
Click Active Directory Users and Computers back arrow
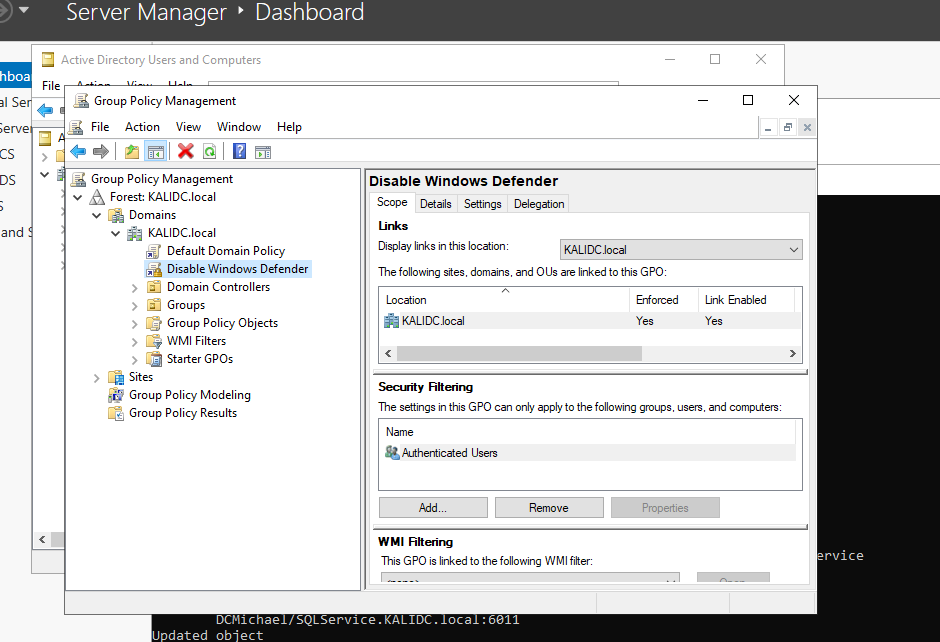[x=45, y=110]
